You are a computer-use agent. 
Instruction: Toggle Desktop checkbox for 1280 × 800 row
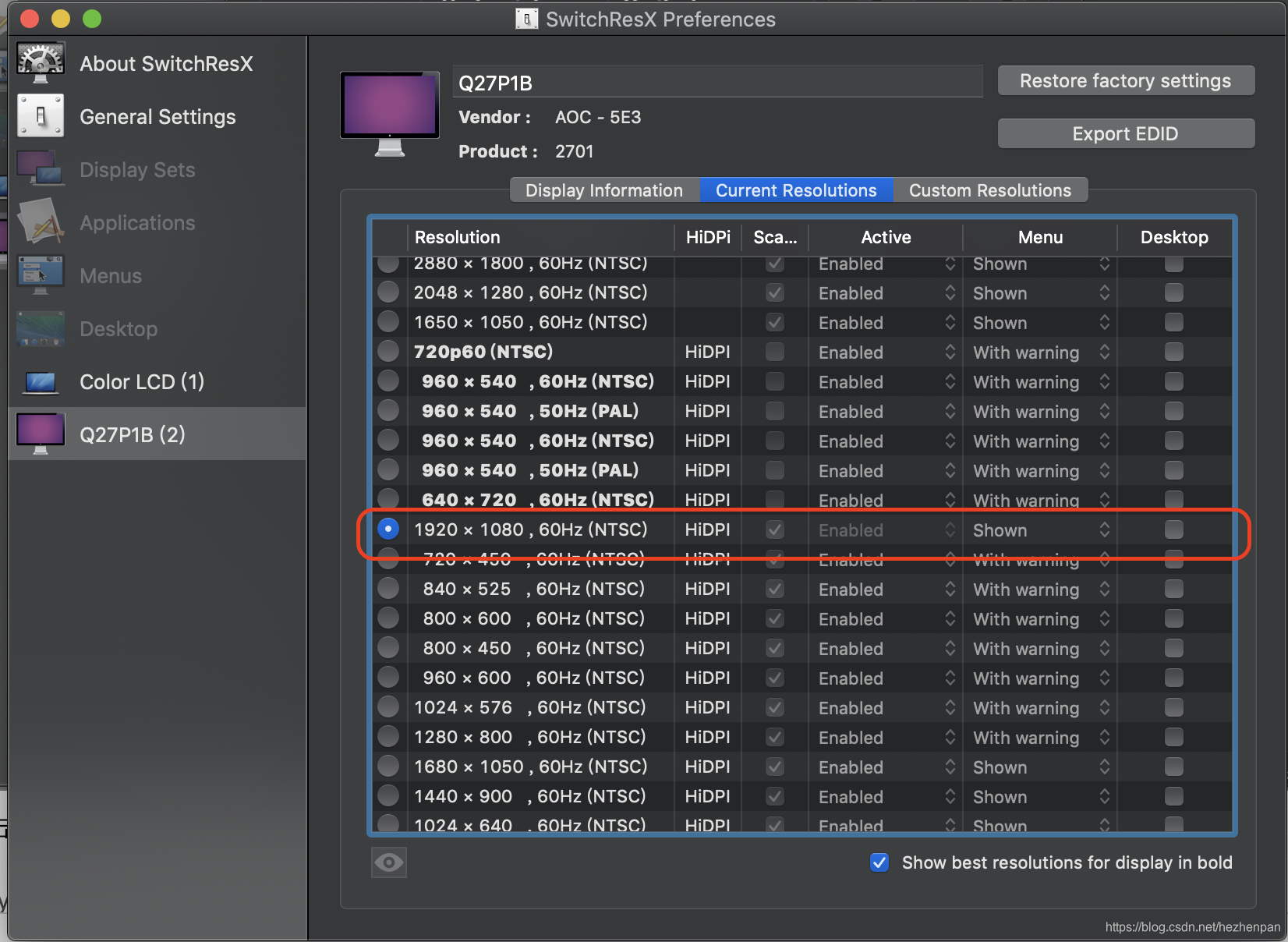[1173, 737]
